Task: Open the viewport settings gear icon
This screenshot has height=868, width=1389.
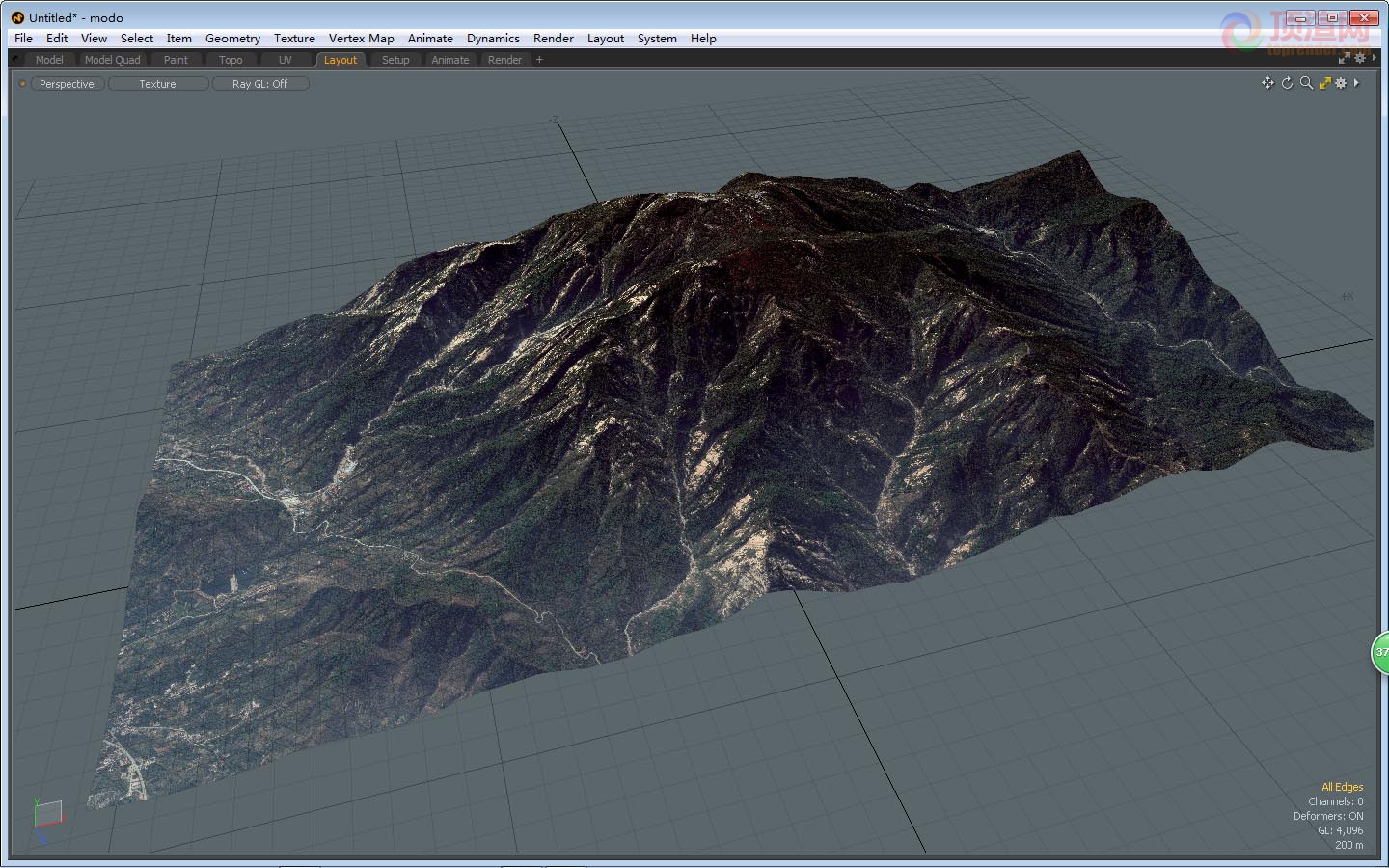Action: [1341, 83]
